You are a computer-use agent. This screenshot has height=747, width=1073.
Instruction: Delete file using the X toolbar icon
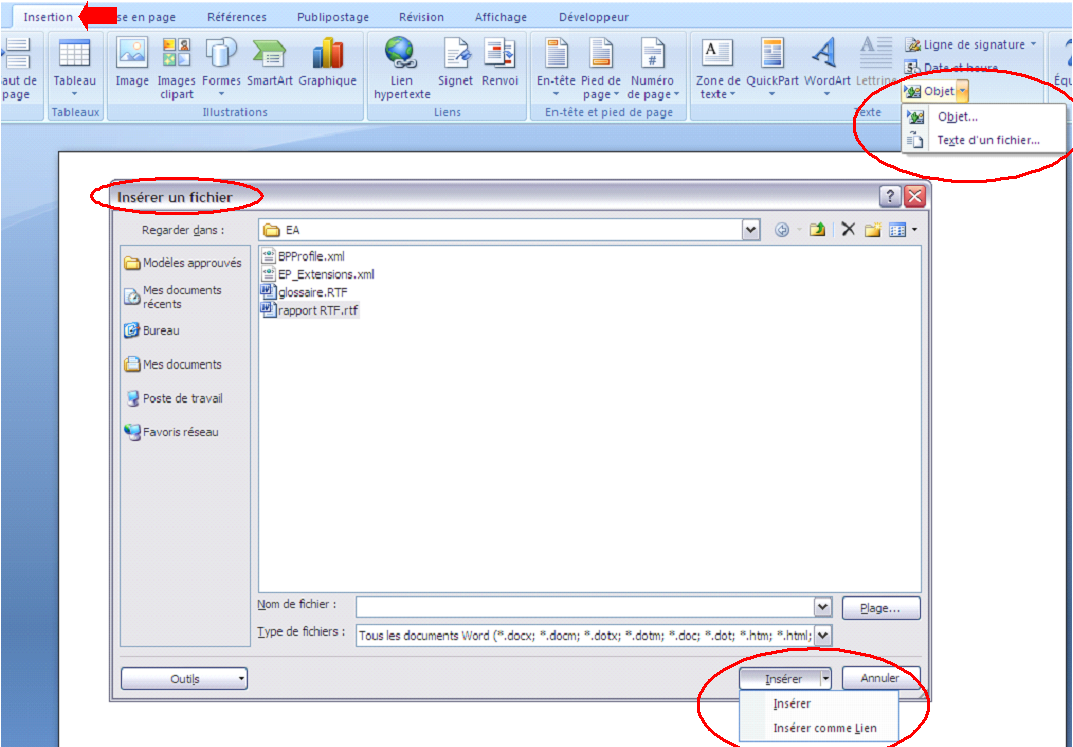click(848, 230)
